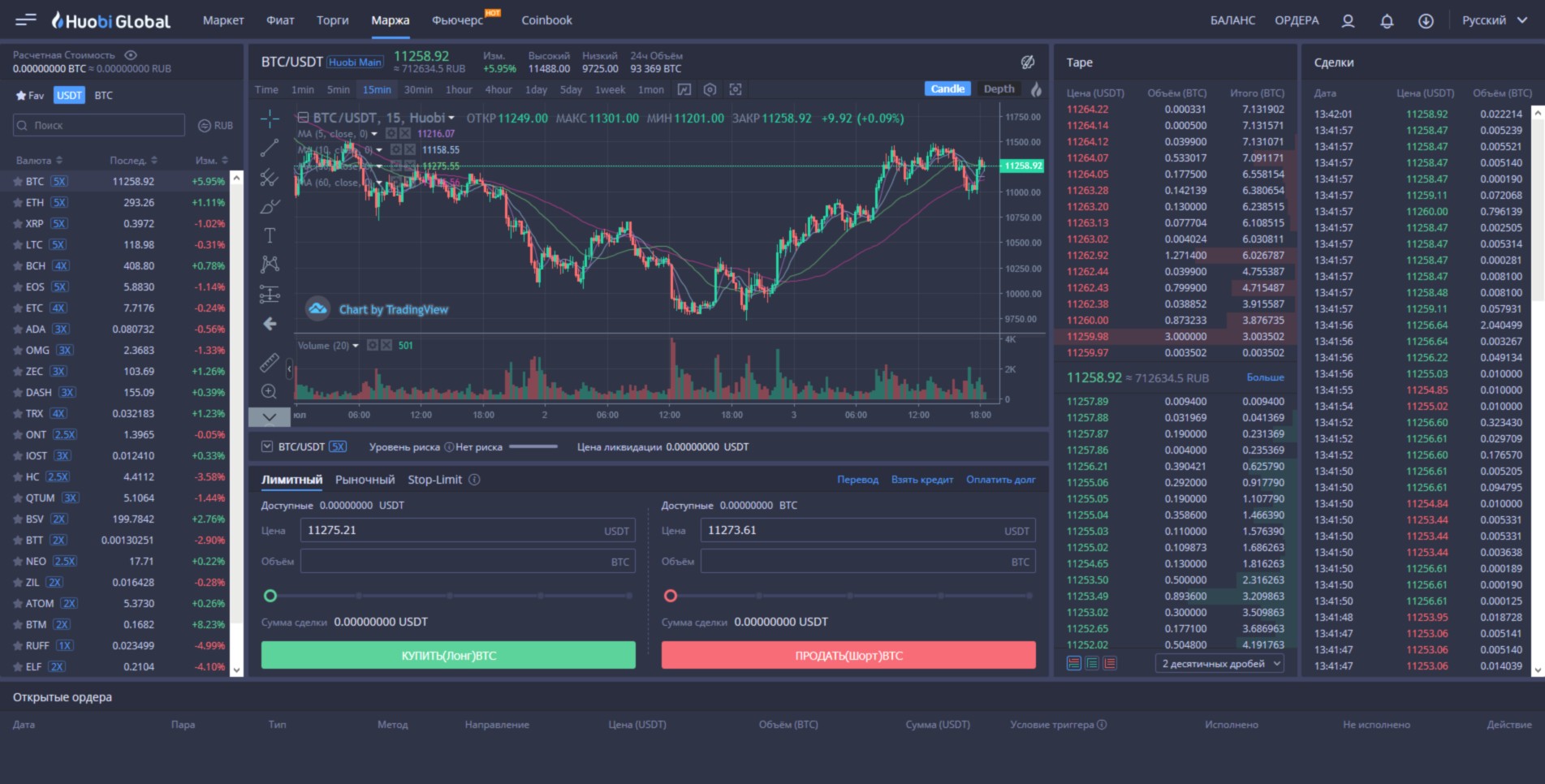Expand the BTC/USDT, 15, Huobi legend arrow

click(451, 118)
